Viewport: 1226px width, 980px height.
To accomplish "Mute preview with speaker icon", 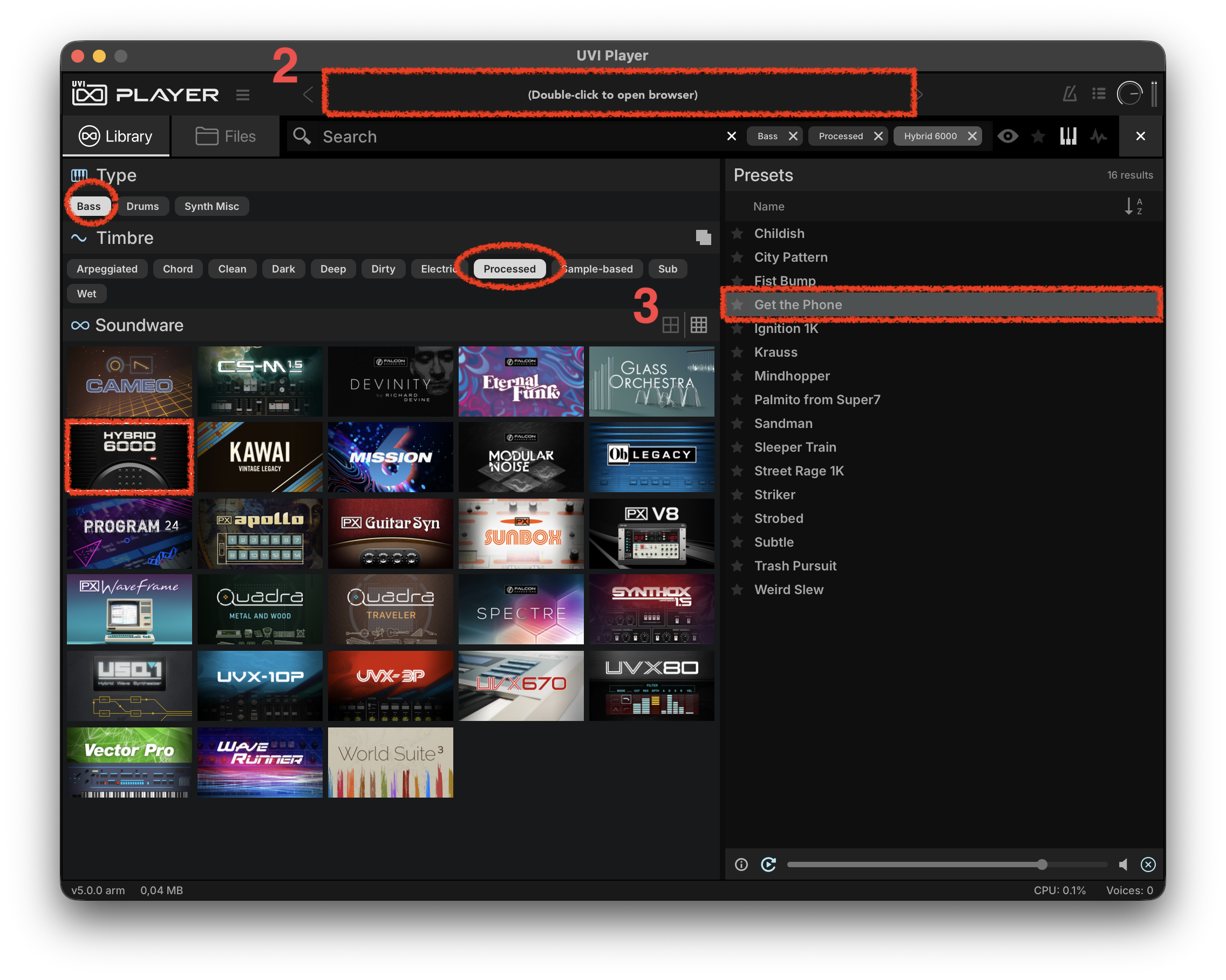I will (x=1123, y=865).
